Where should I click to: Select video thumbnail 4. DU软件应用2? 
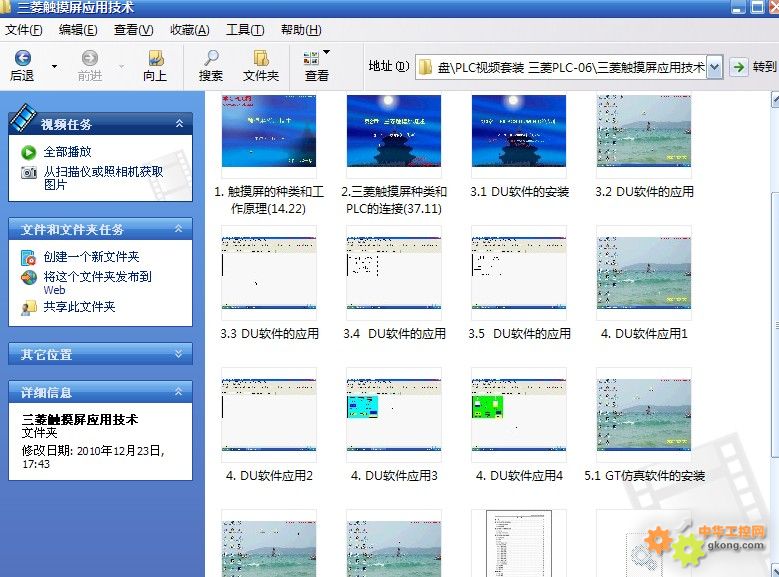tap(269, 415)
